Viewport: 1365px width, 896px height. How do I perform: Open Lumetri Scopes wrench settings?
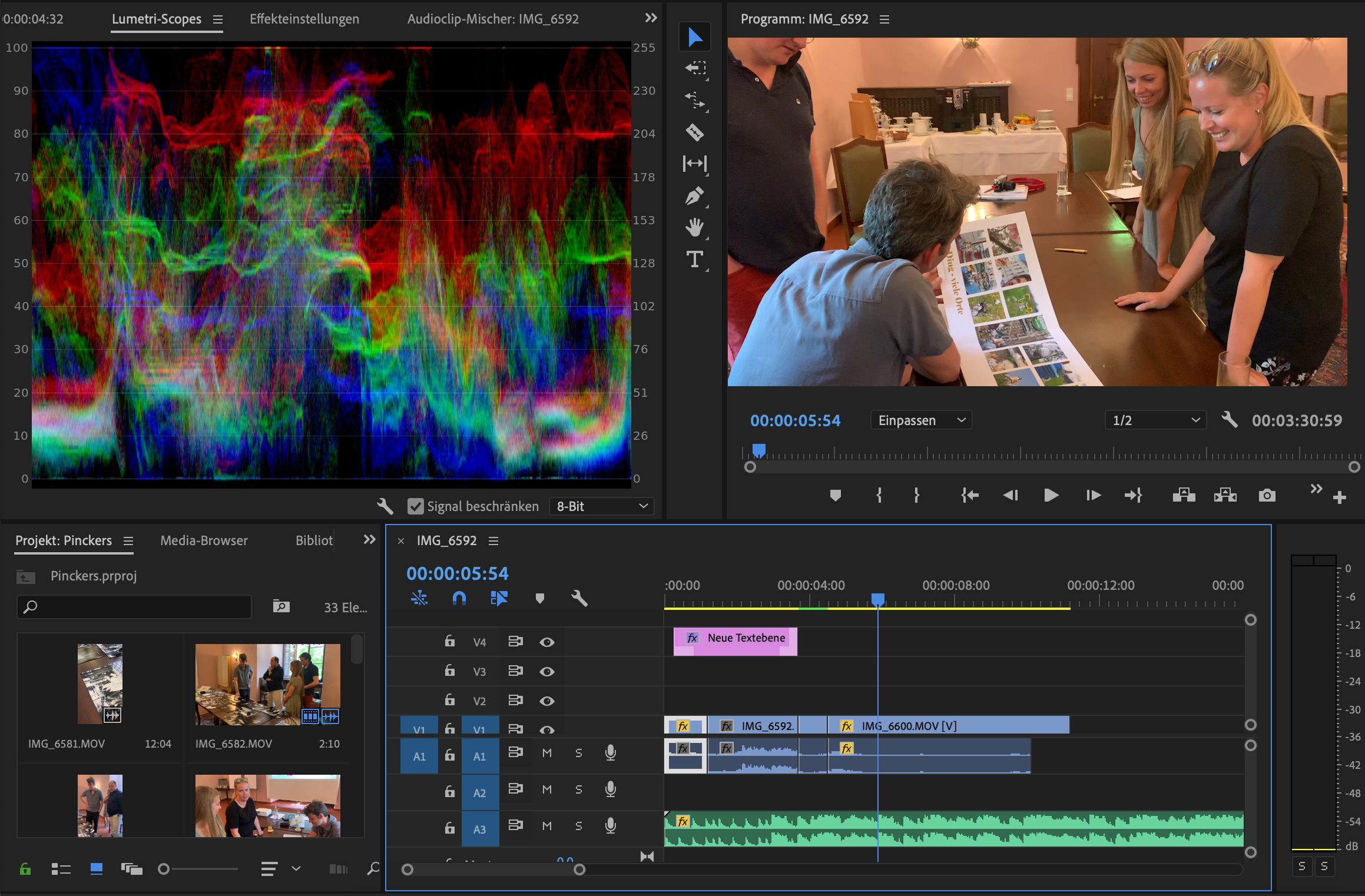coord(385,506)
